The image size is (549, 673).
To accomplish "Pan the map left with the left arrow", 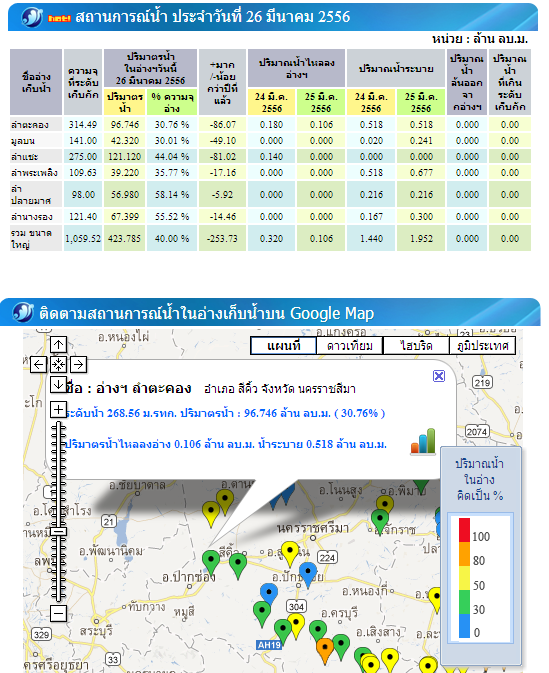I will coord(38,364).
